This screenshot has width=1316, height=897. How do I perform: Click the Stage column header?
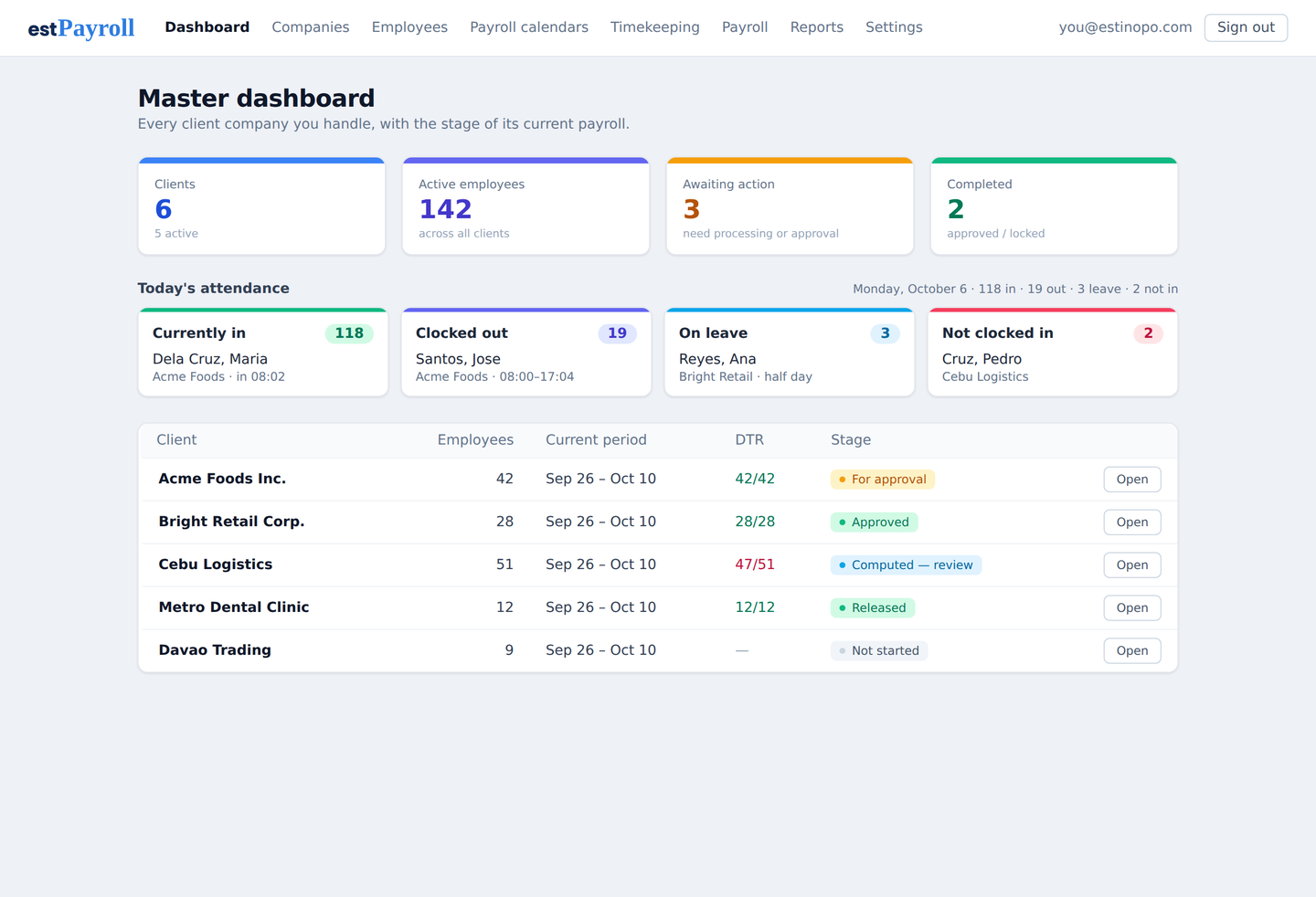[x=851, y=440]
